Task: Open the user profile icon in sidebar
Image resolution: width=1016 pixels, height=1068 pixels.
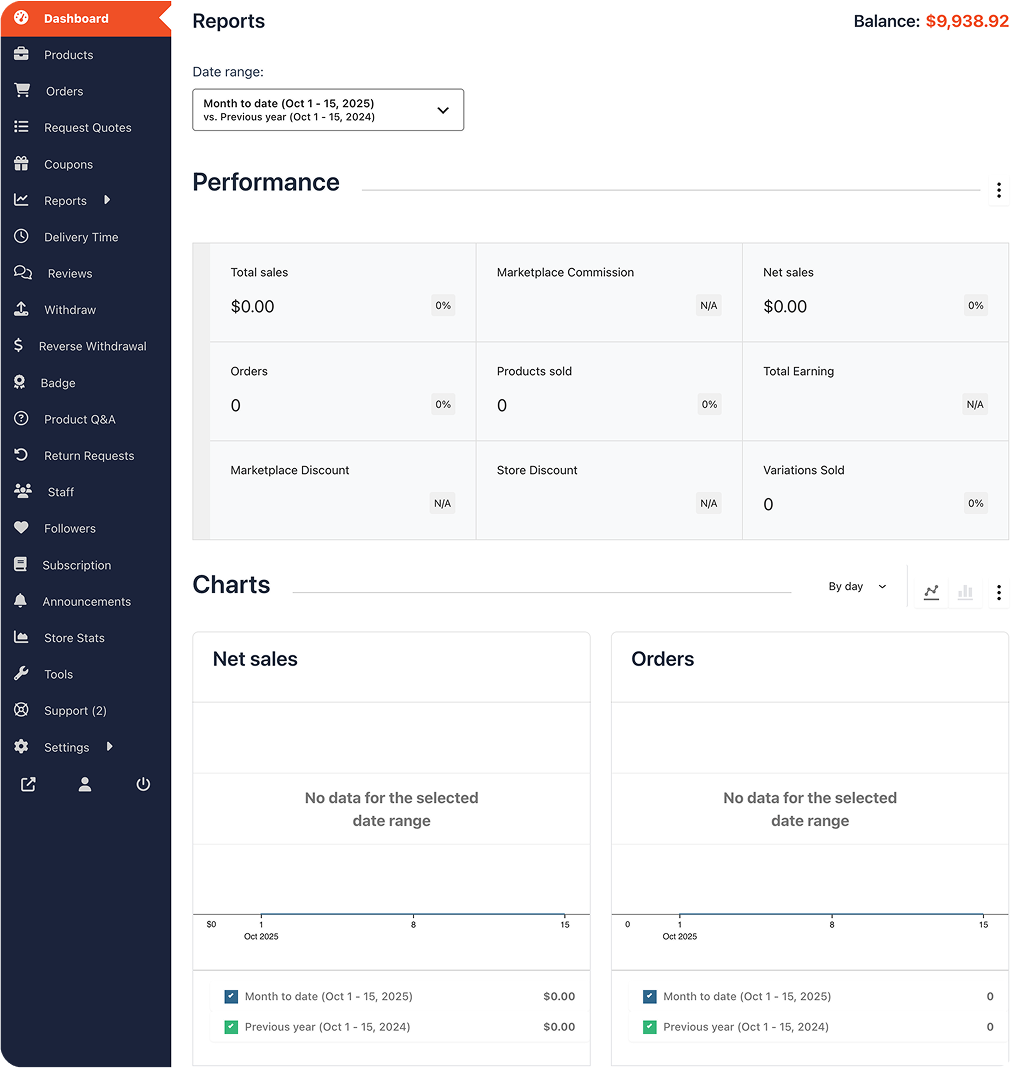Action: point(85,785)
